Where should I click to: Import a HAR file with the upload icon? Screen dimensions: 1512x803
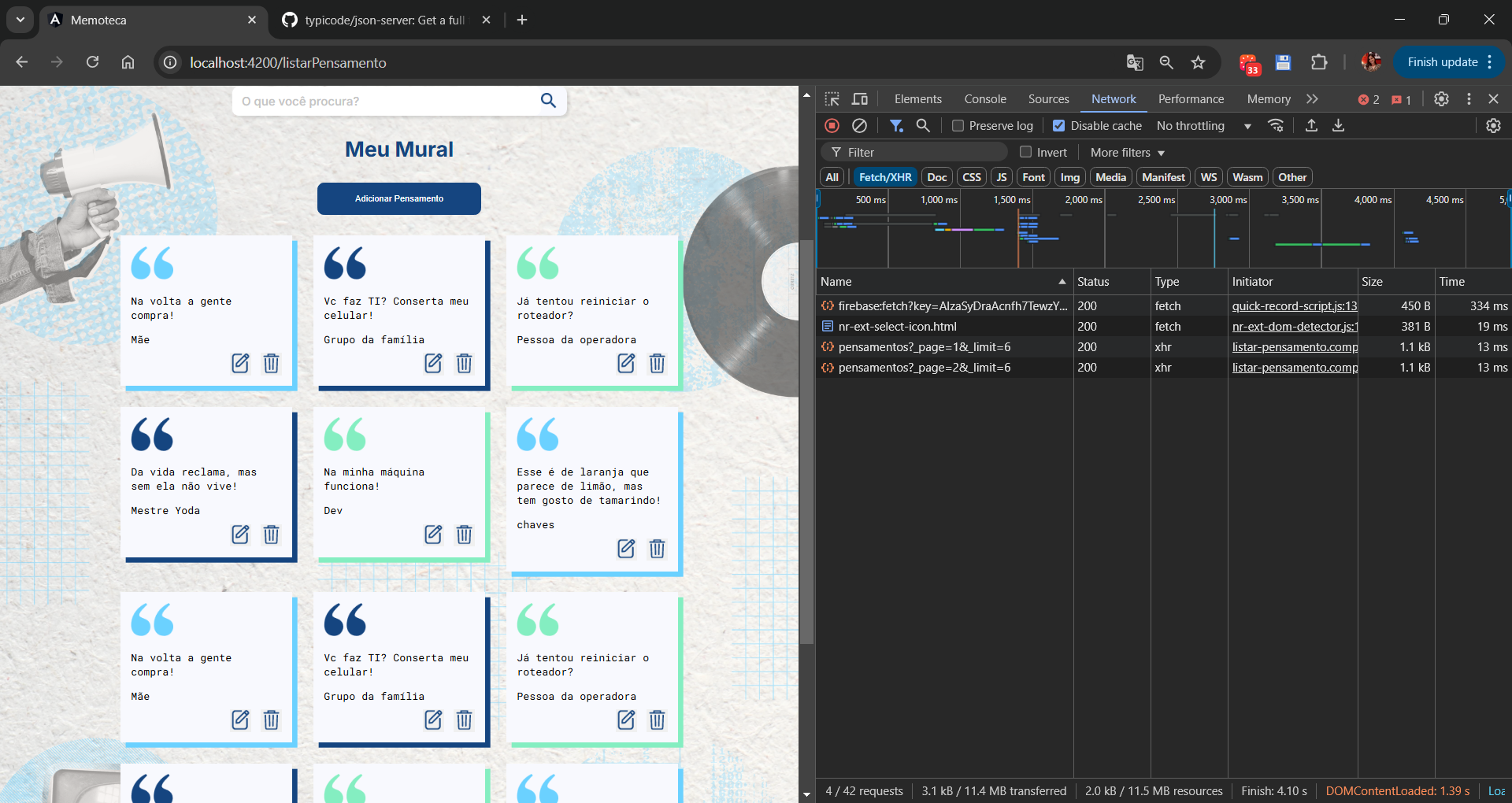(x=1311, y=125)
